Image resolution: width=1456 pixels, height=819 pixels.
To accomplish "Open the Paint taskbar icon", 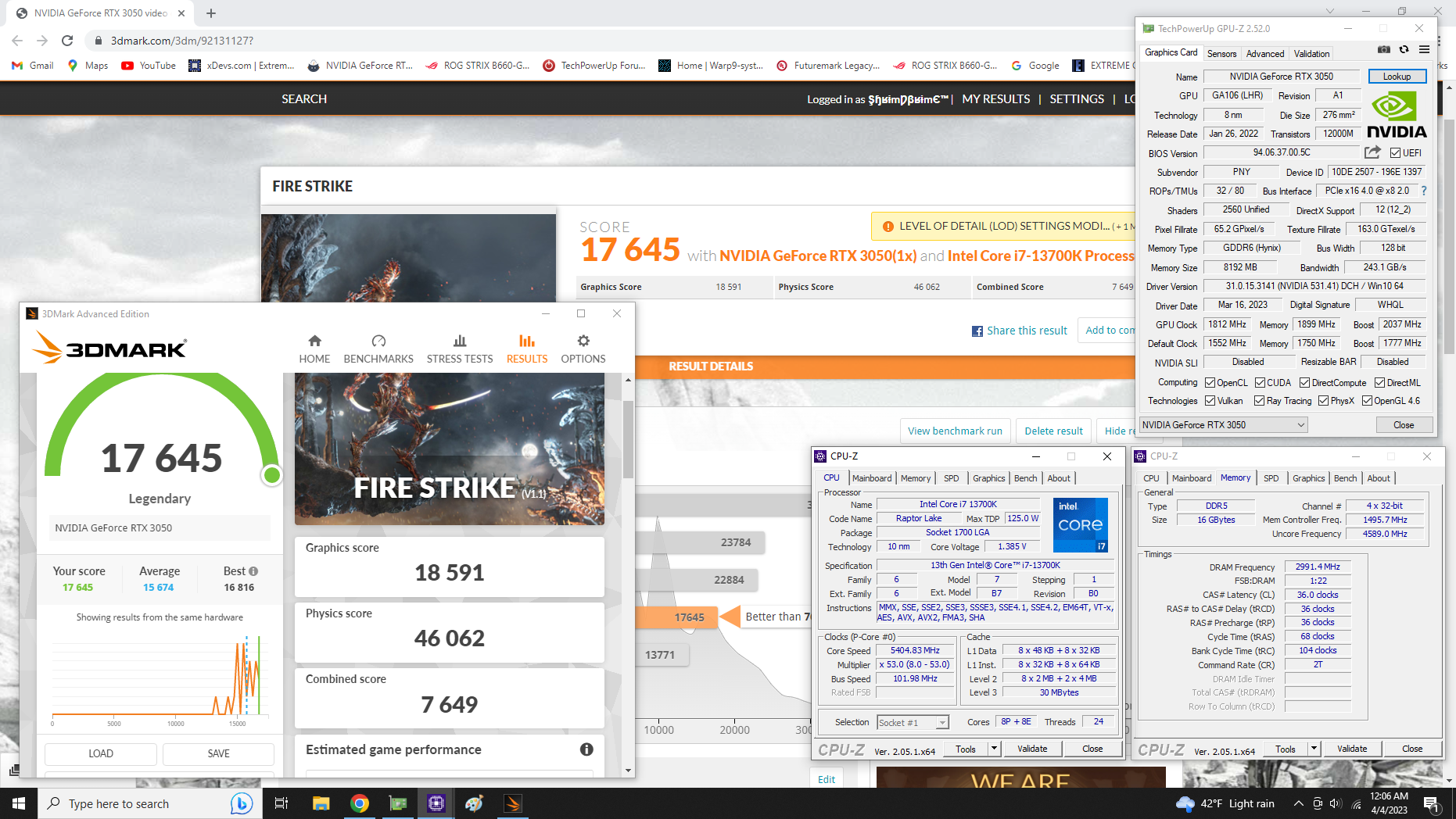I will [474, 803].
